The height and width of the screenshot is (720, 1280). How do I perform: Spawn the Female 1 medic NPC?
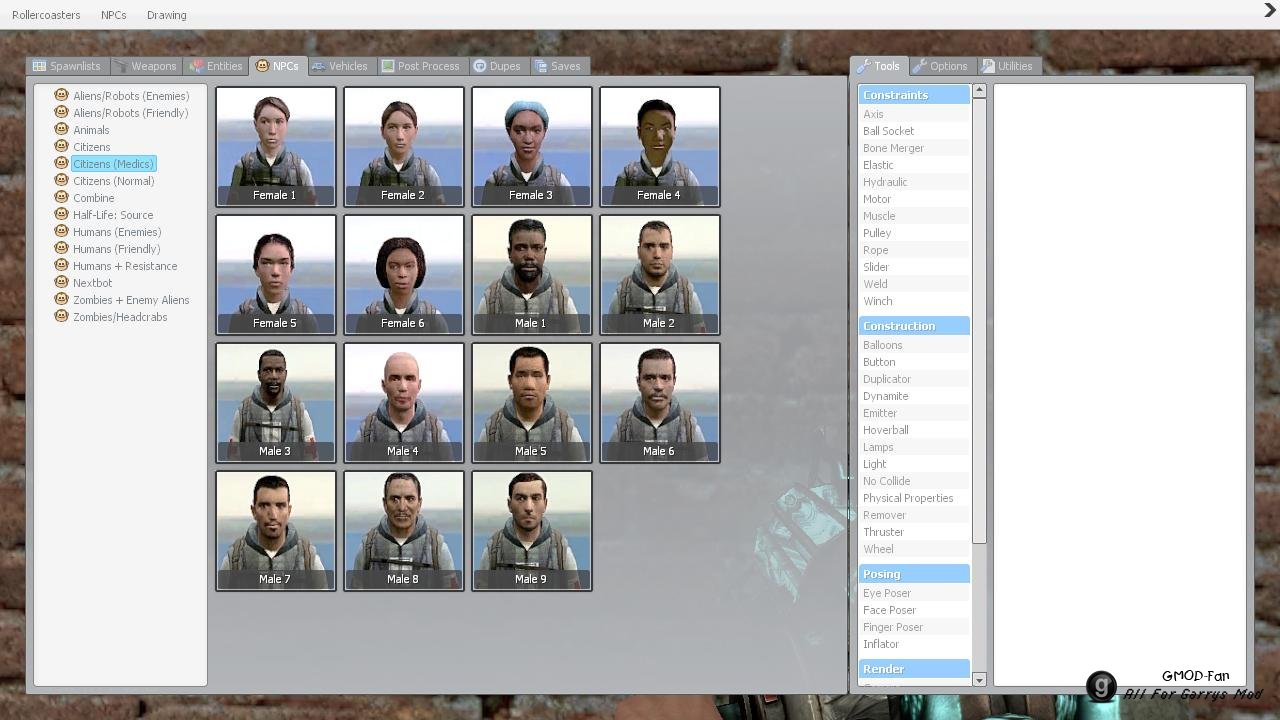(276, 147)
